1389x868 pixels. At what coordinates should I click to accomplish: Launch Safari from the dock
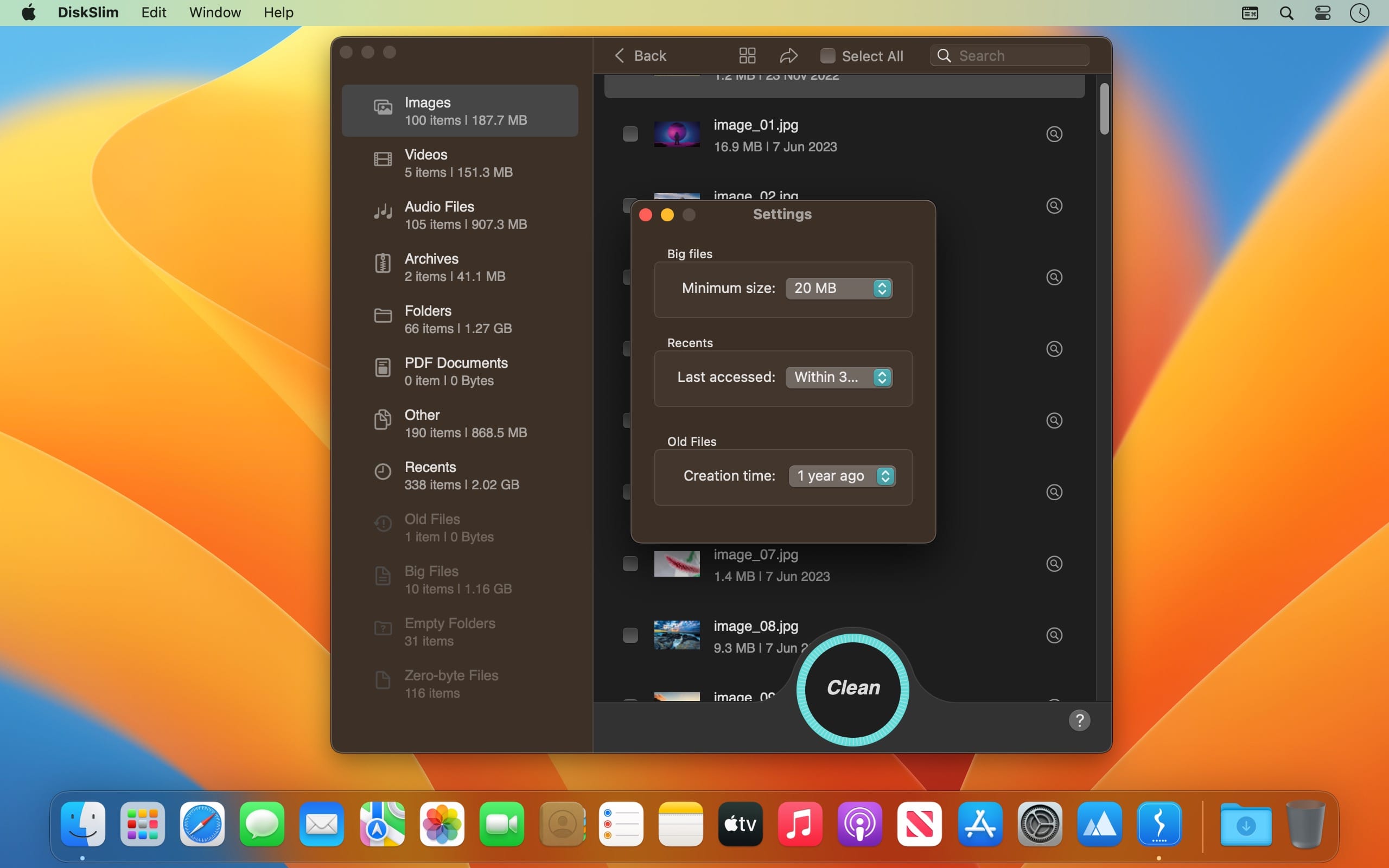(x=202, y=824)
